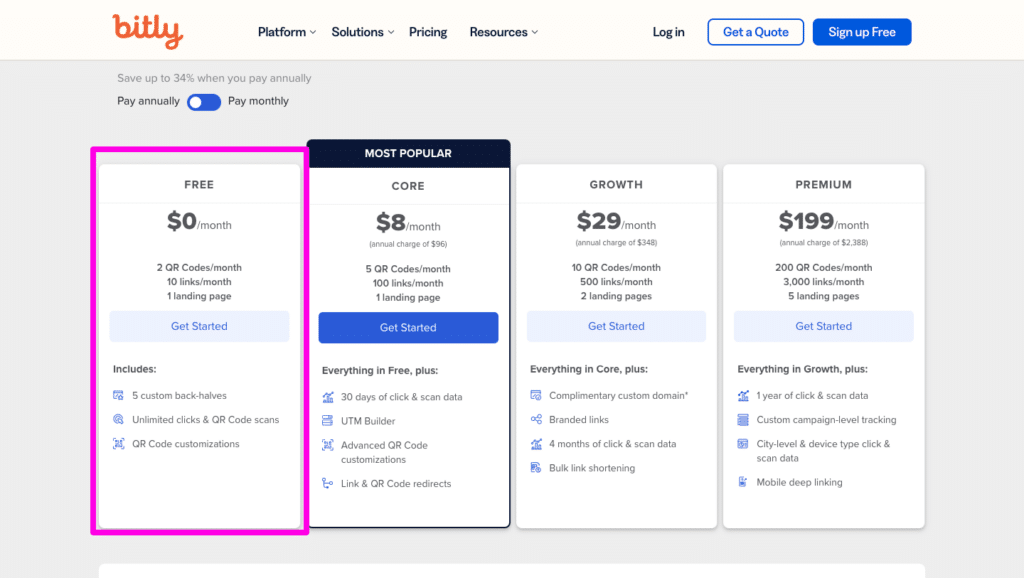Click the Get a Quote button
Screen dimensions: 1024x578
coord(756,32)
